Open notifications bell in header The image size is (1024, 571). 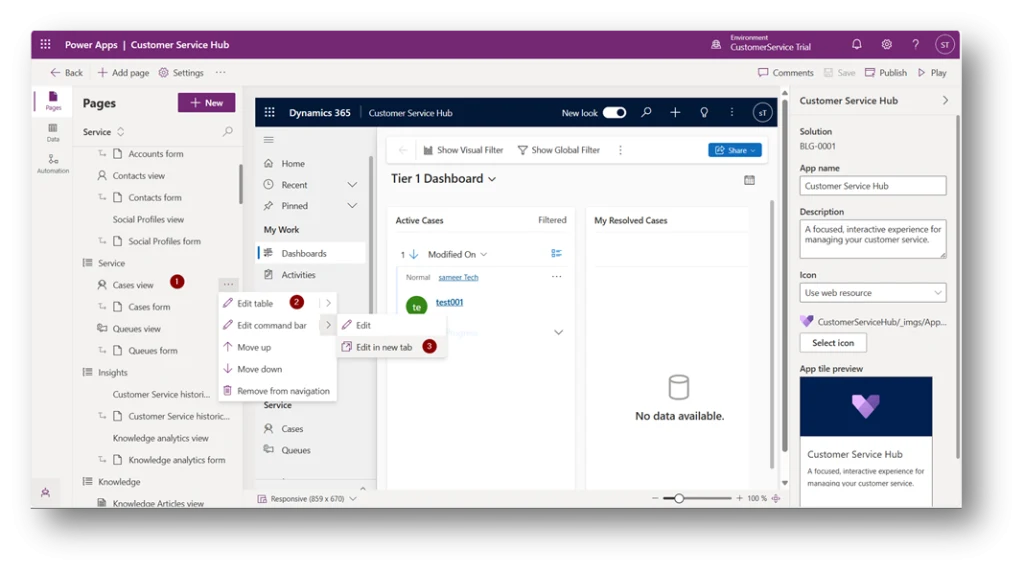click(856, 44)
